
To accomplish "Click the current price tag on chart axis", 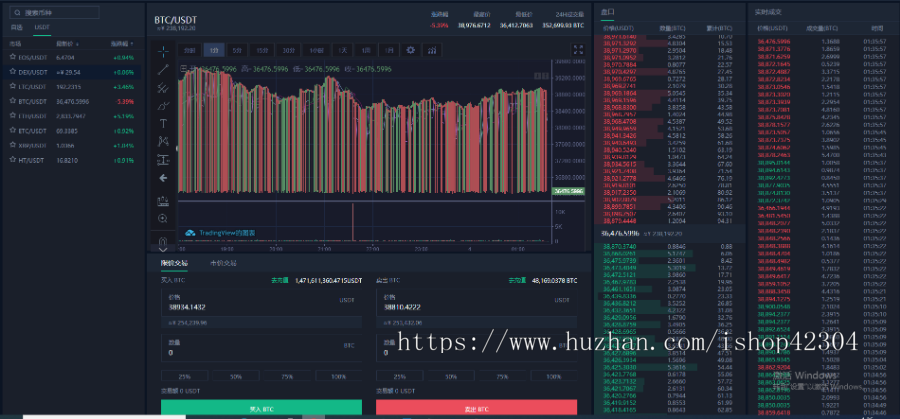I will click(568, 191).
